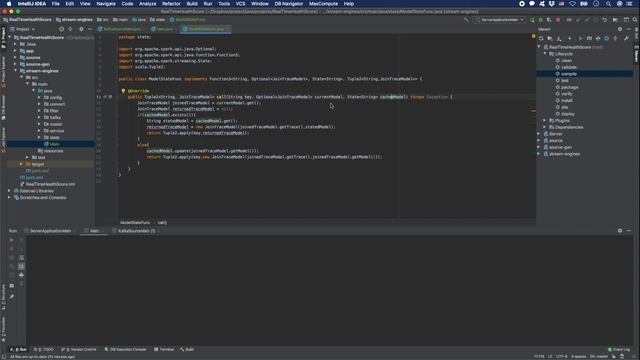Open the Build tool window button
The image size is (640, 360).
(187, 349)
